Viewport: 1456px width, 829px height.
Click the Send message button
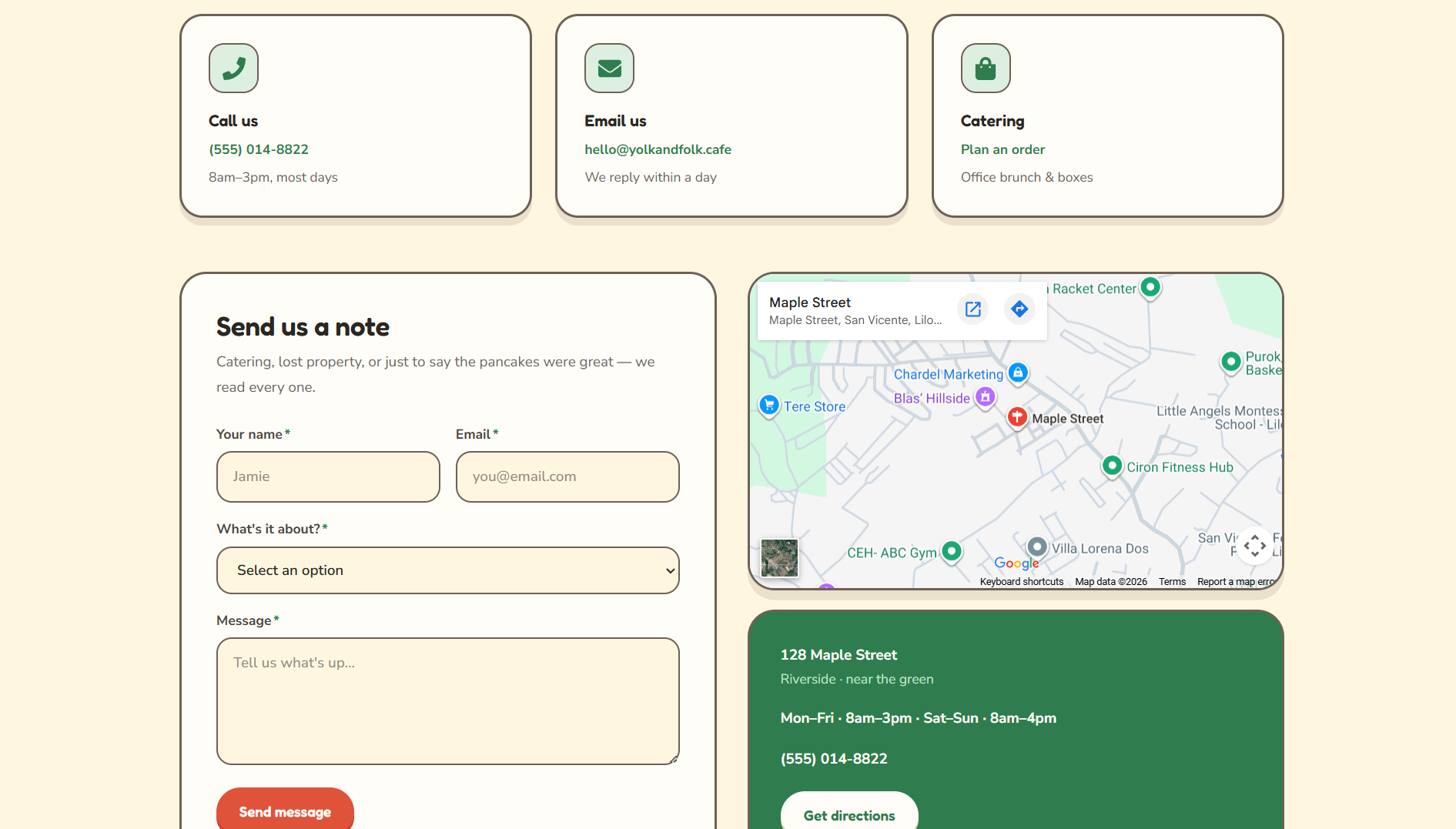(285, 810)
